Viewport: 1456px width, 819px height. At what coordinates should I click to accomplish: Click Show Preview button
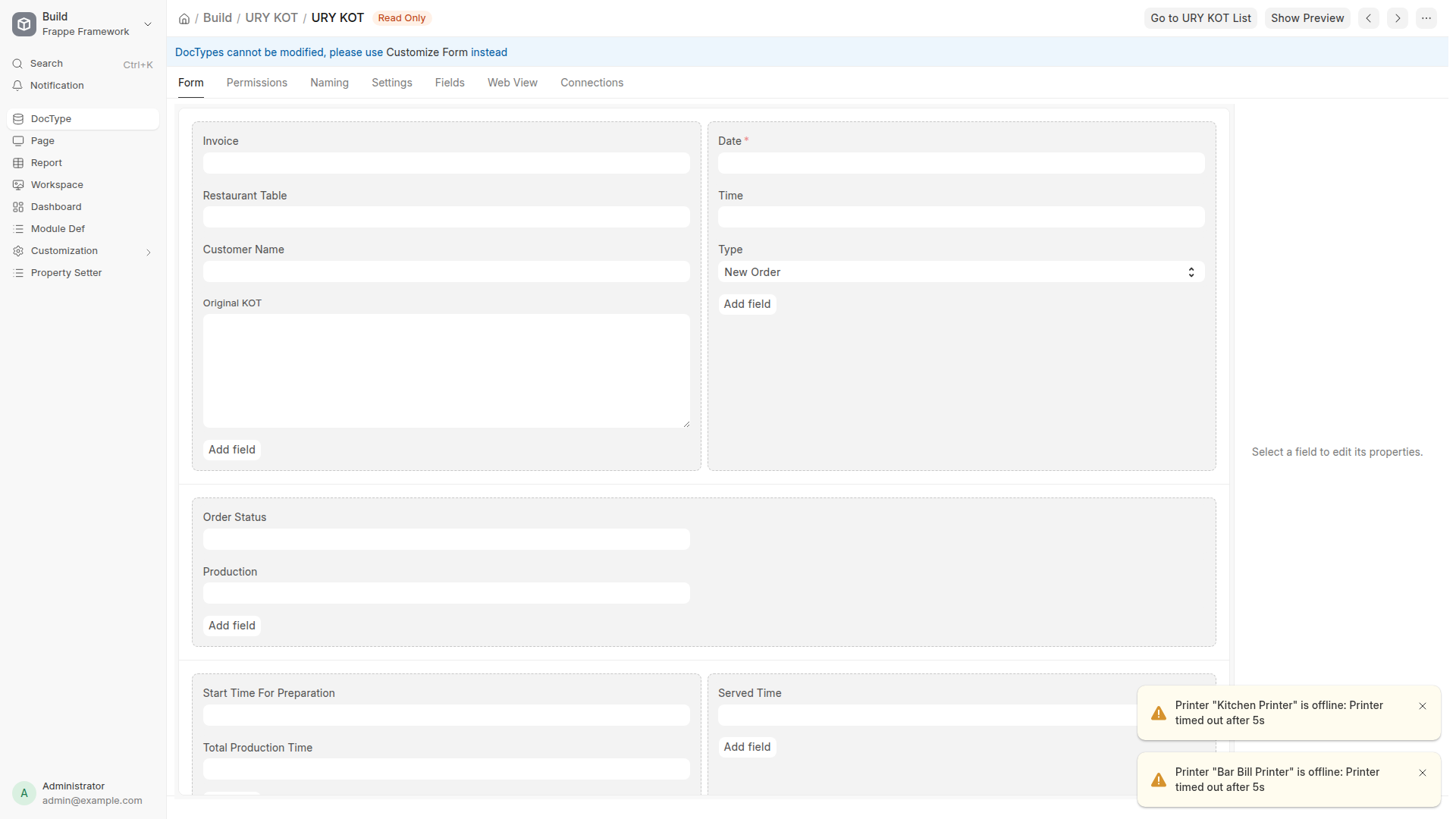pyautogui.click(x=1307, y=18)
